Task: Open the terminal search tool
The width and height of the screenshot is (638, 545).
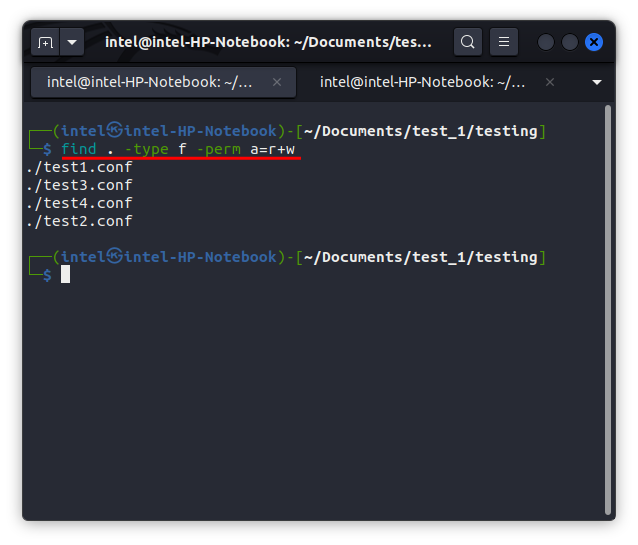Action: click(468, 42)
